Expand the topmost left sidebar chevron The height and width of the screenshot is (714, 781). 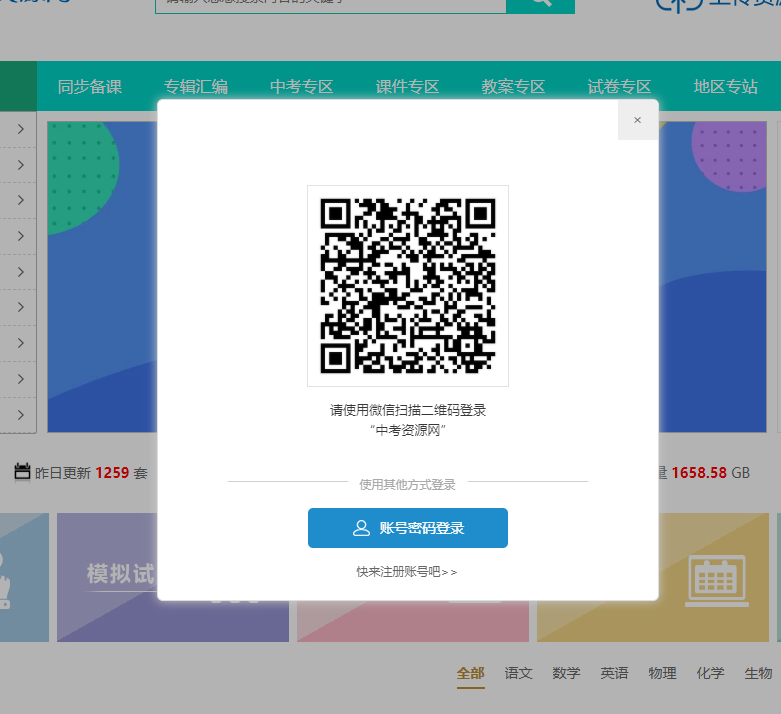pos(20,129)
